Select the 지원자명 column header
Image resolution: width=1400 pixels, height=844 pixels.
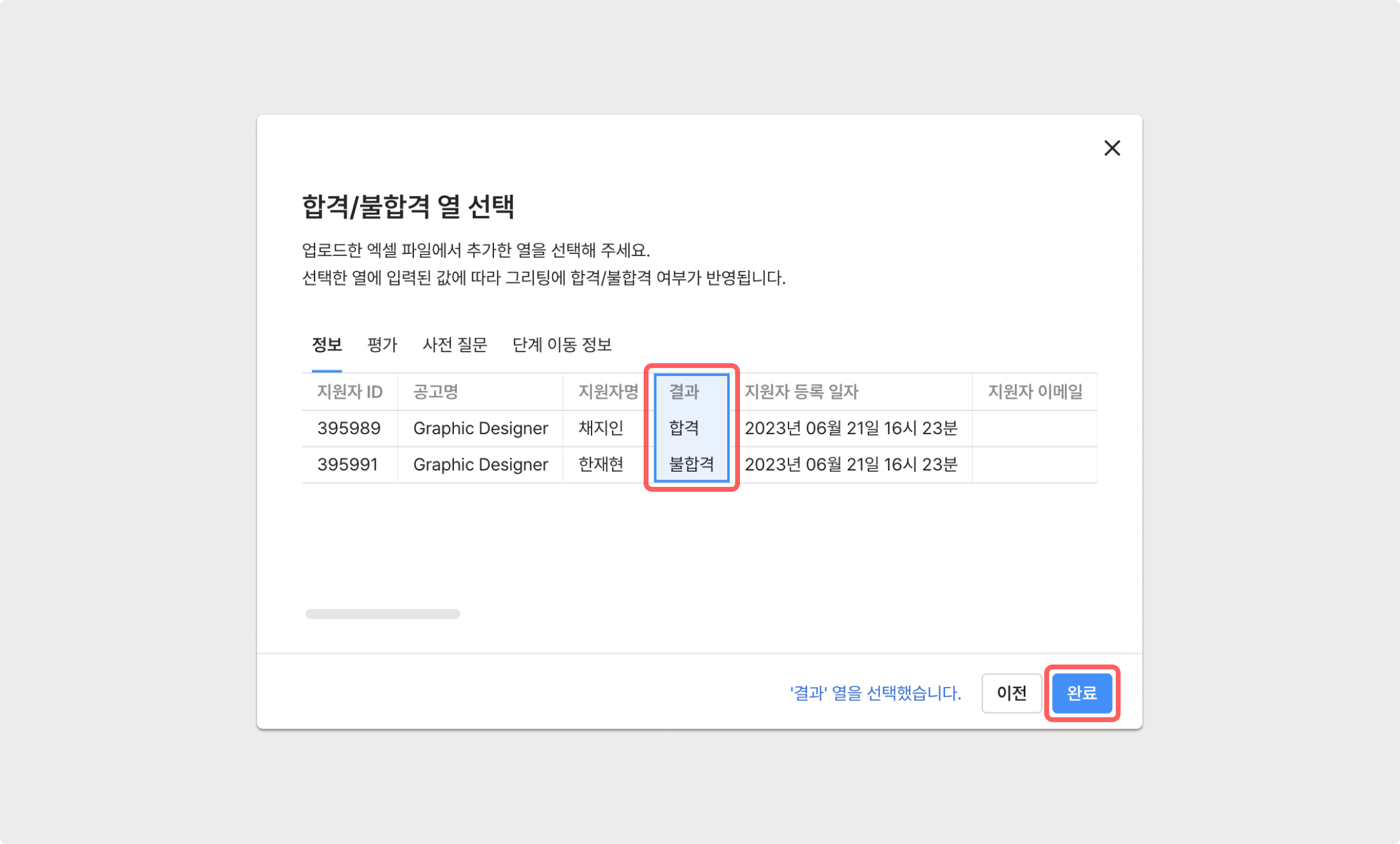[x=608, y=392]
